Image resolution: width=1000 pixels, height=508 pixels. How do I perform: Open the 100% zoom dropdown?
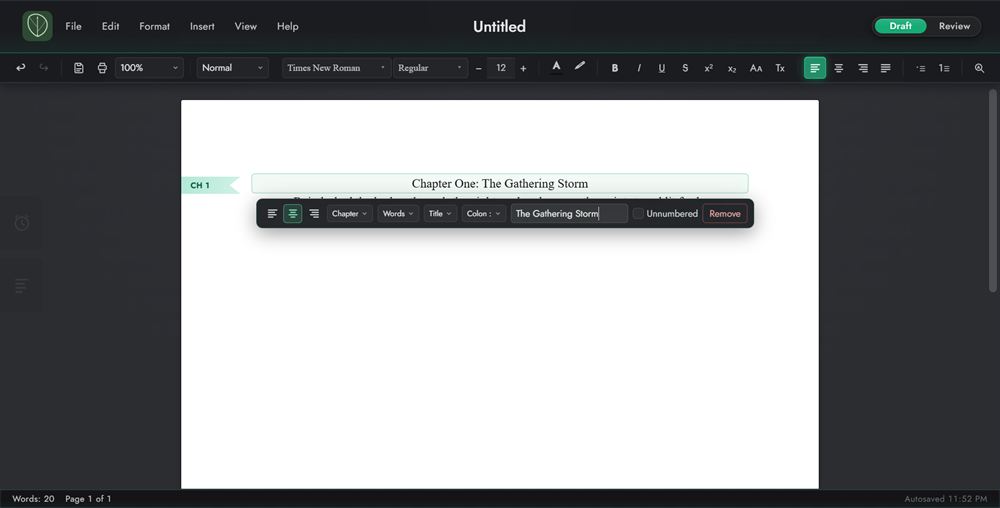tap(149, 68)
